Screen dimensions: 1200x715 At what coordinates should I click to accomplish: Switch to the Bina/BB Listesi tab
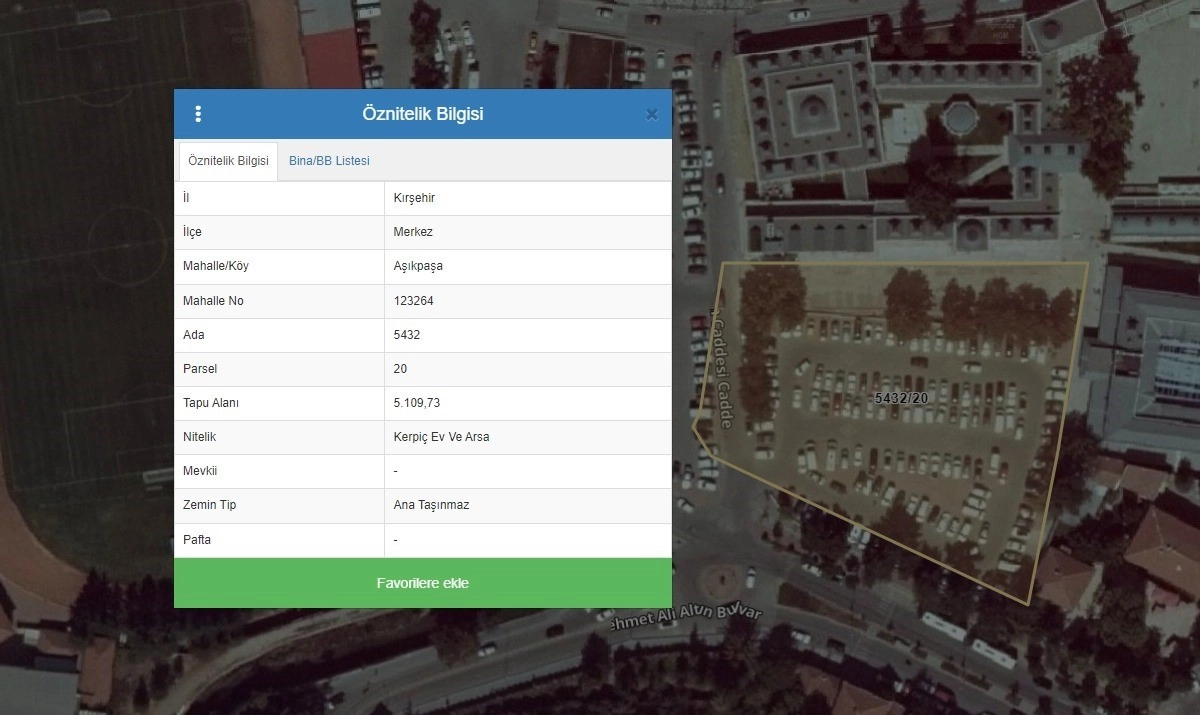coord(329,161)
